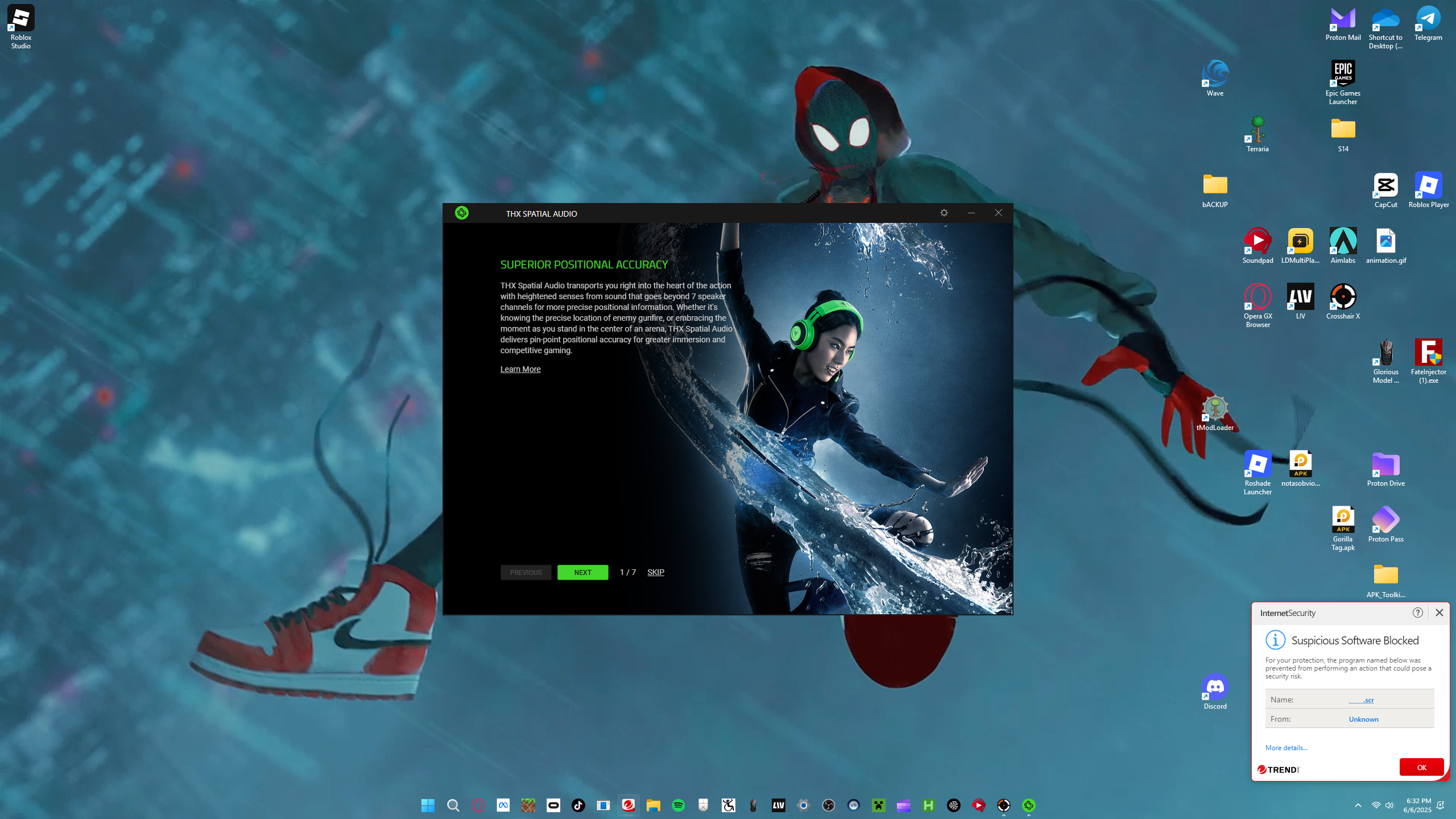Open the Minecraft grass block taskbar icon
Screen dimensions: 1456x819
528,805
